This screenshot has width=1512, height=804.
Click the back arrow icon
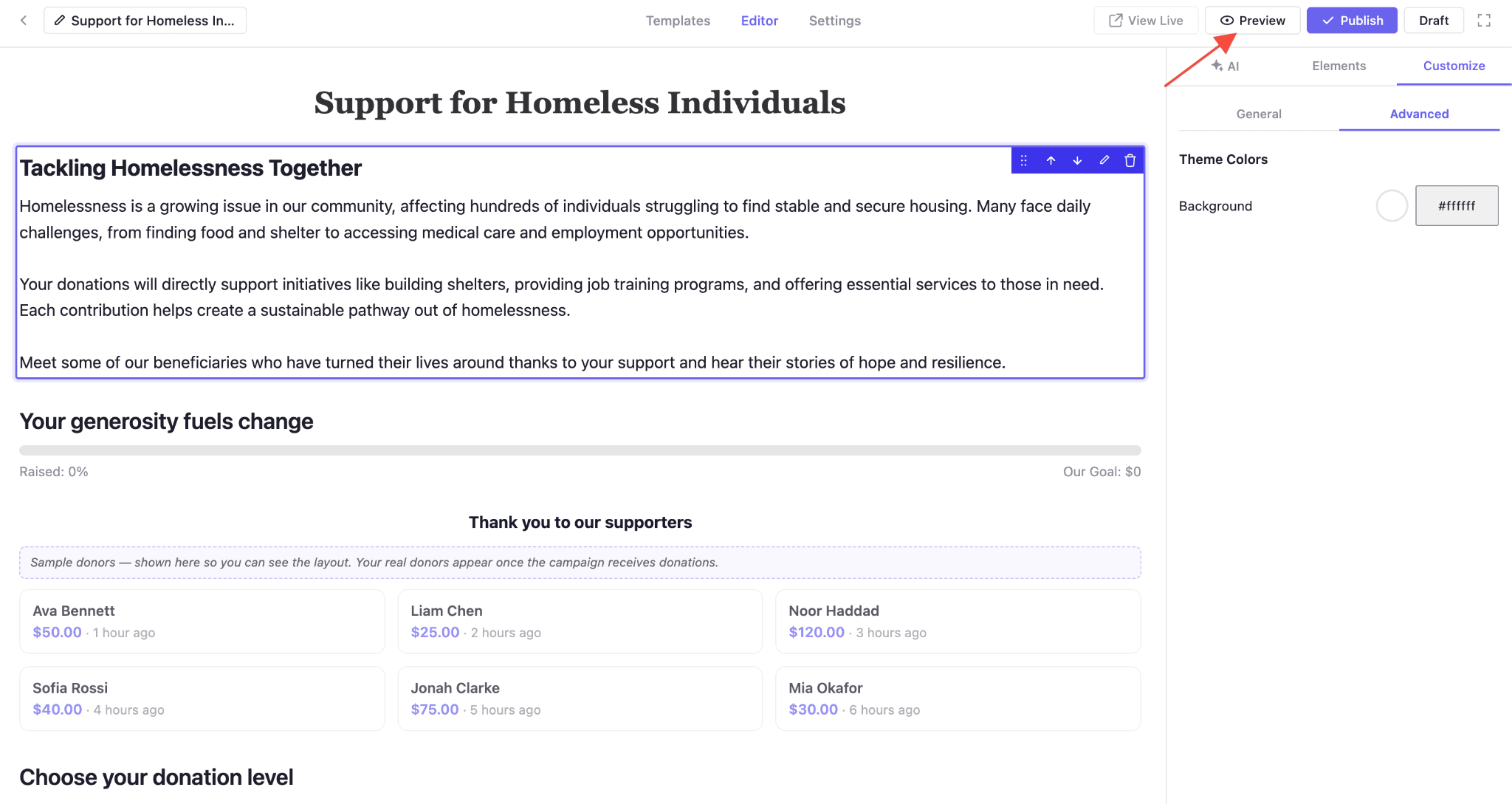pos(24,21)
